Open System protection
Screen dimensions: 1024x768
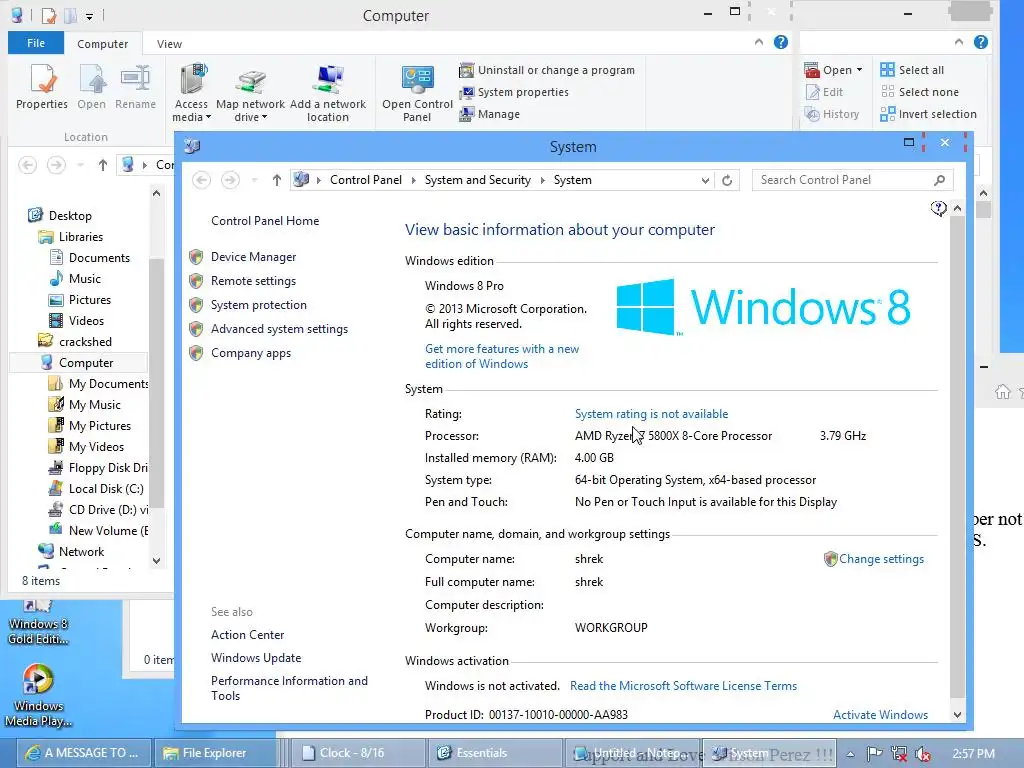(259, 305)
